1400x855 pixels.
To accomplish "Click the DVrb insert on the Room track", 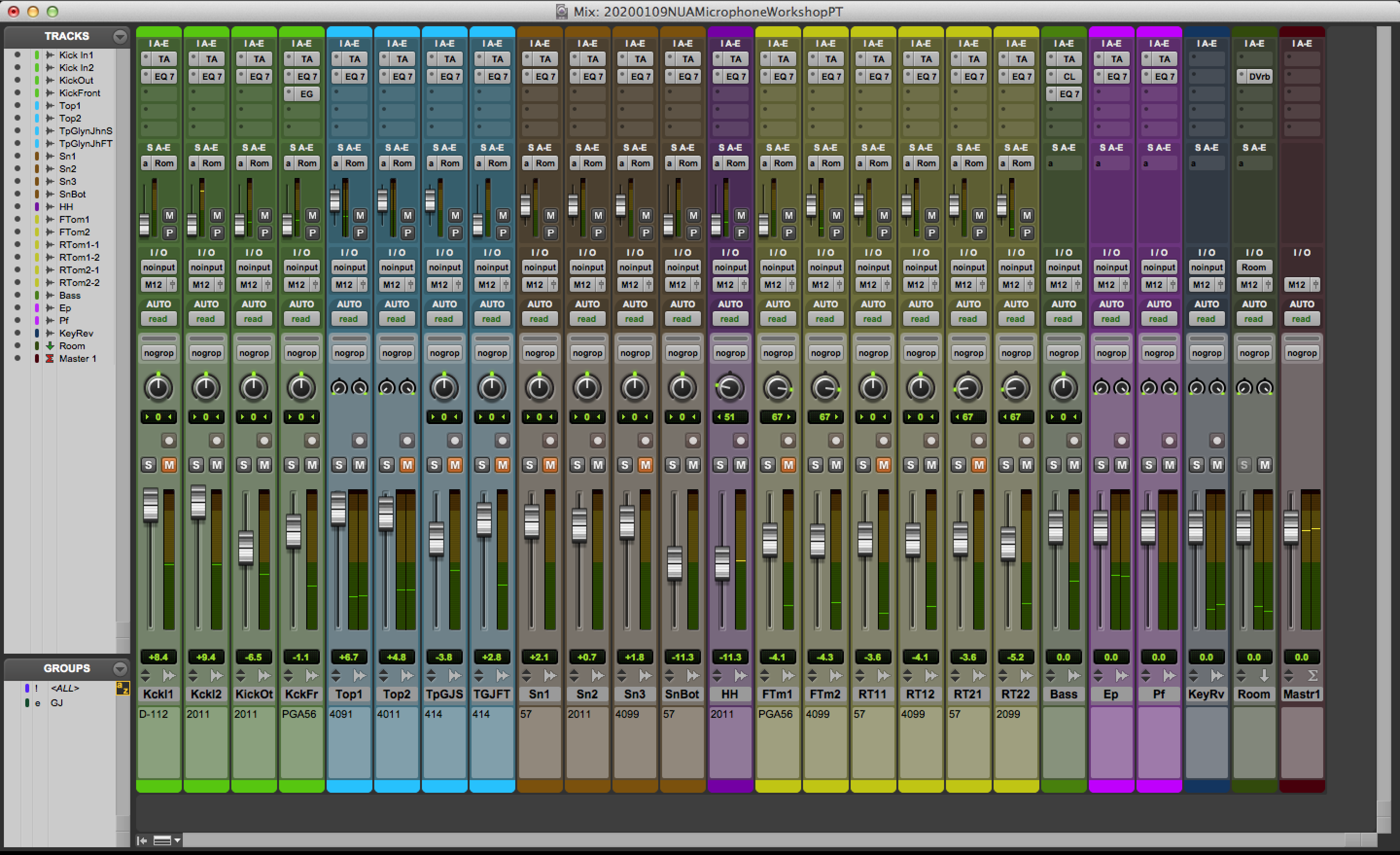I will click(x=1259, y=76).
